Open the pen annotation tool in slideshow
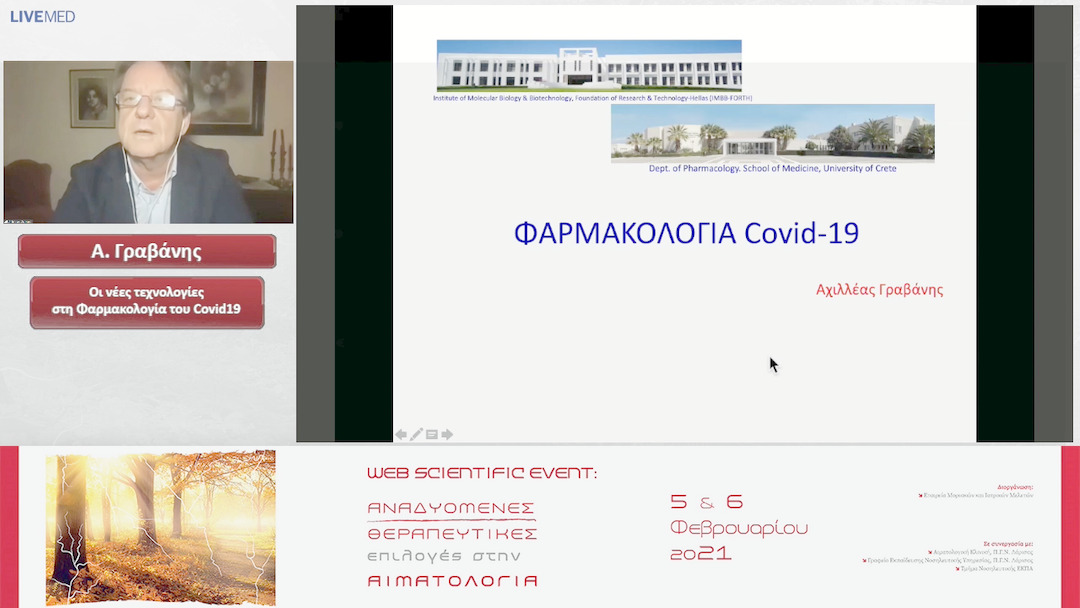The width and height of the screenshot is (1080, 608). coord(416,434)
